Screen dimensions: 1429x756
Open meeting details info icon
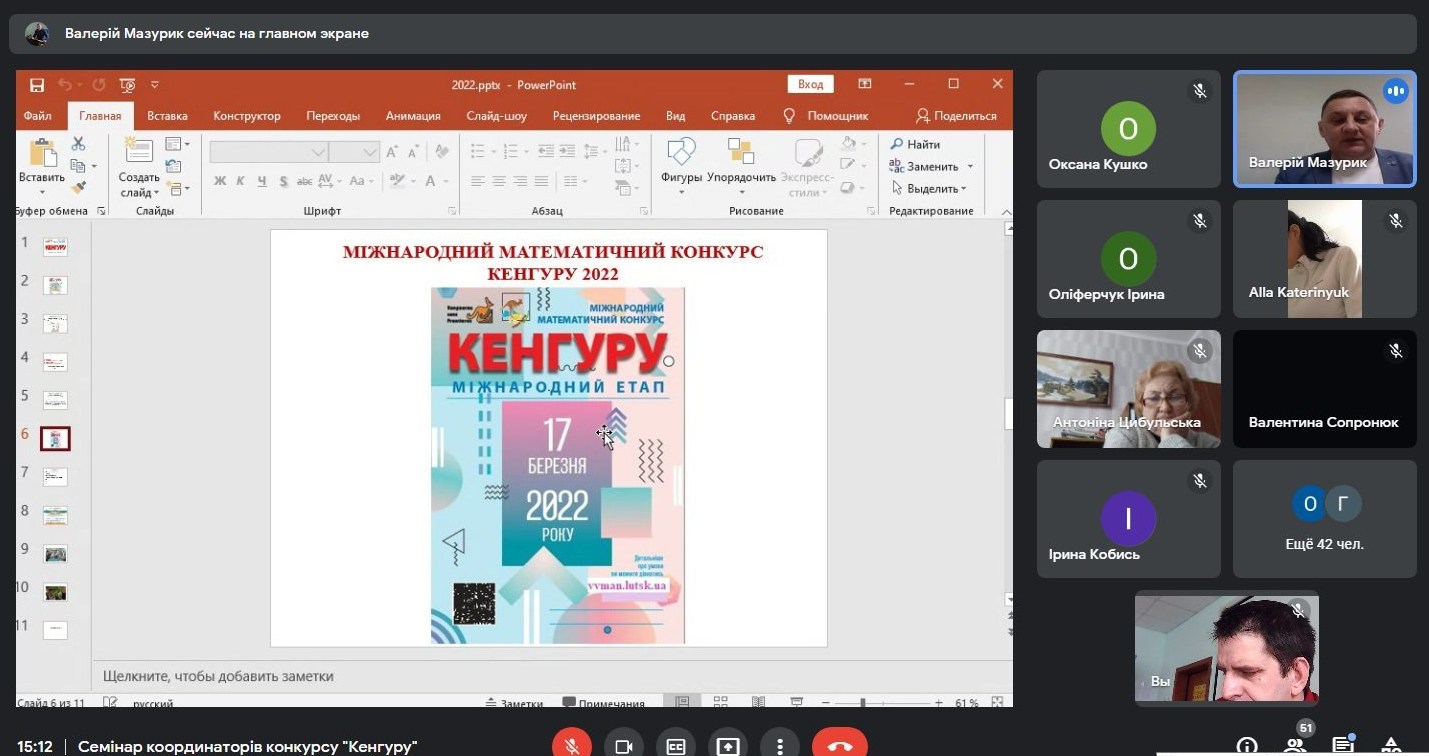pos(1247,746)
